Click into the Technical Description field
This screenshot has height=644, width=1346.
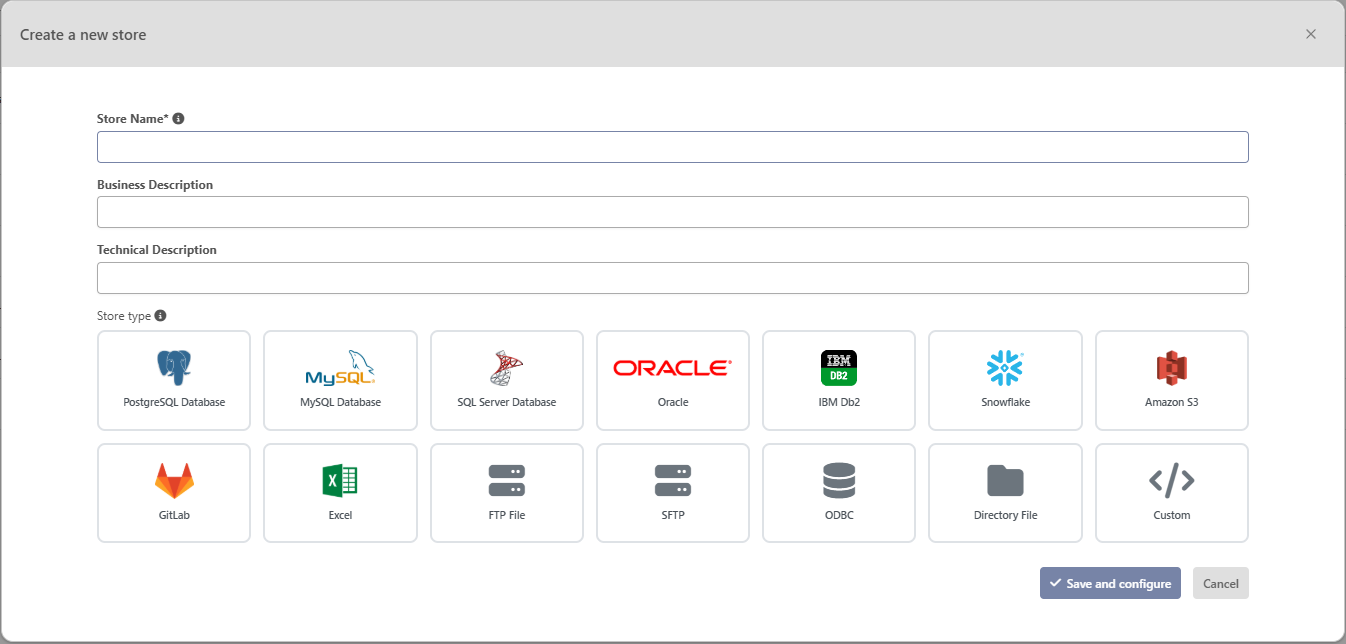[x=673, y=278]
